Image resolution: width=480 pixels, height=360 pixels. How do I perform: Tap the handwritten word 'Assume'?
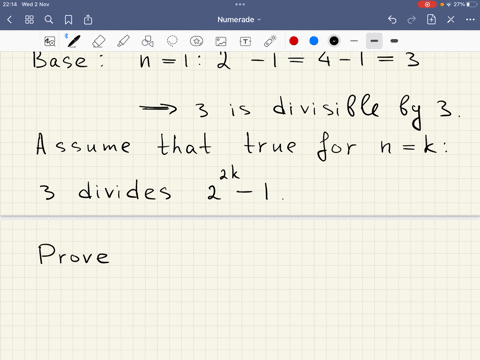tap(83, 144)
